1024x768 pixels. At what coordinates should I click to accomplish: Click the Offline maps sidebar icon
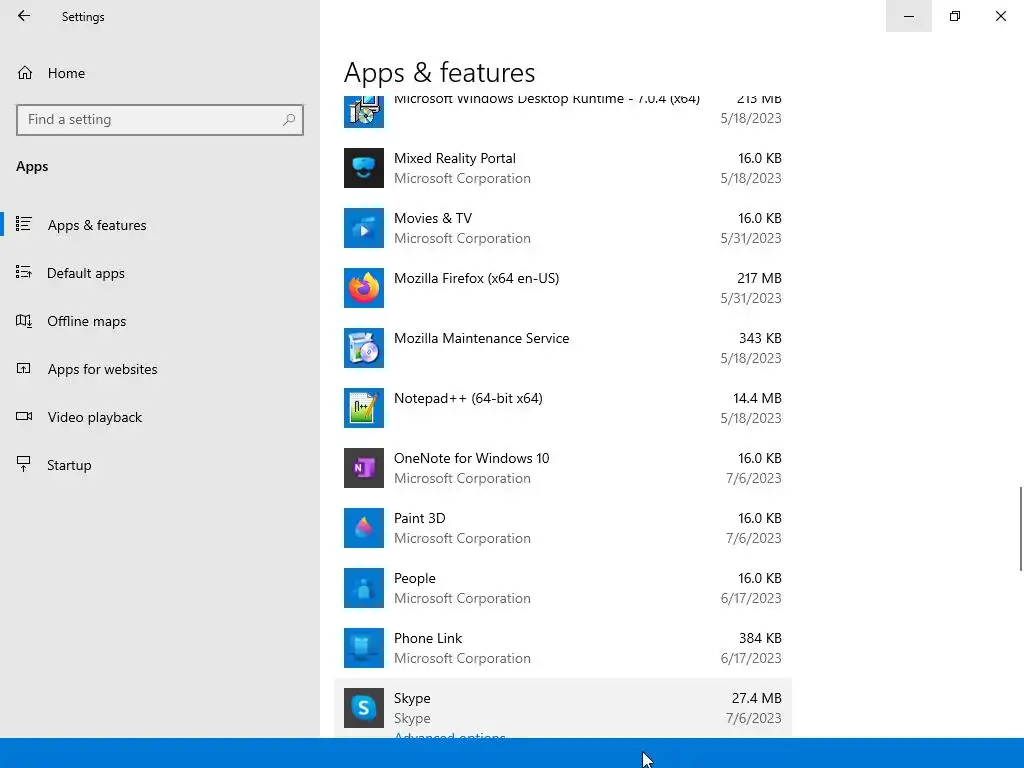point(24,321)
